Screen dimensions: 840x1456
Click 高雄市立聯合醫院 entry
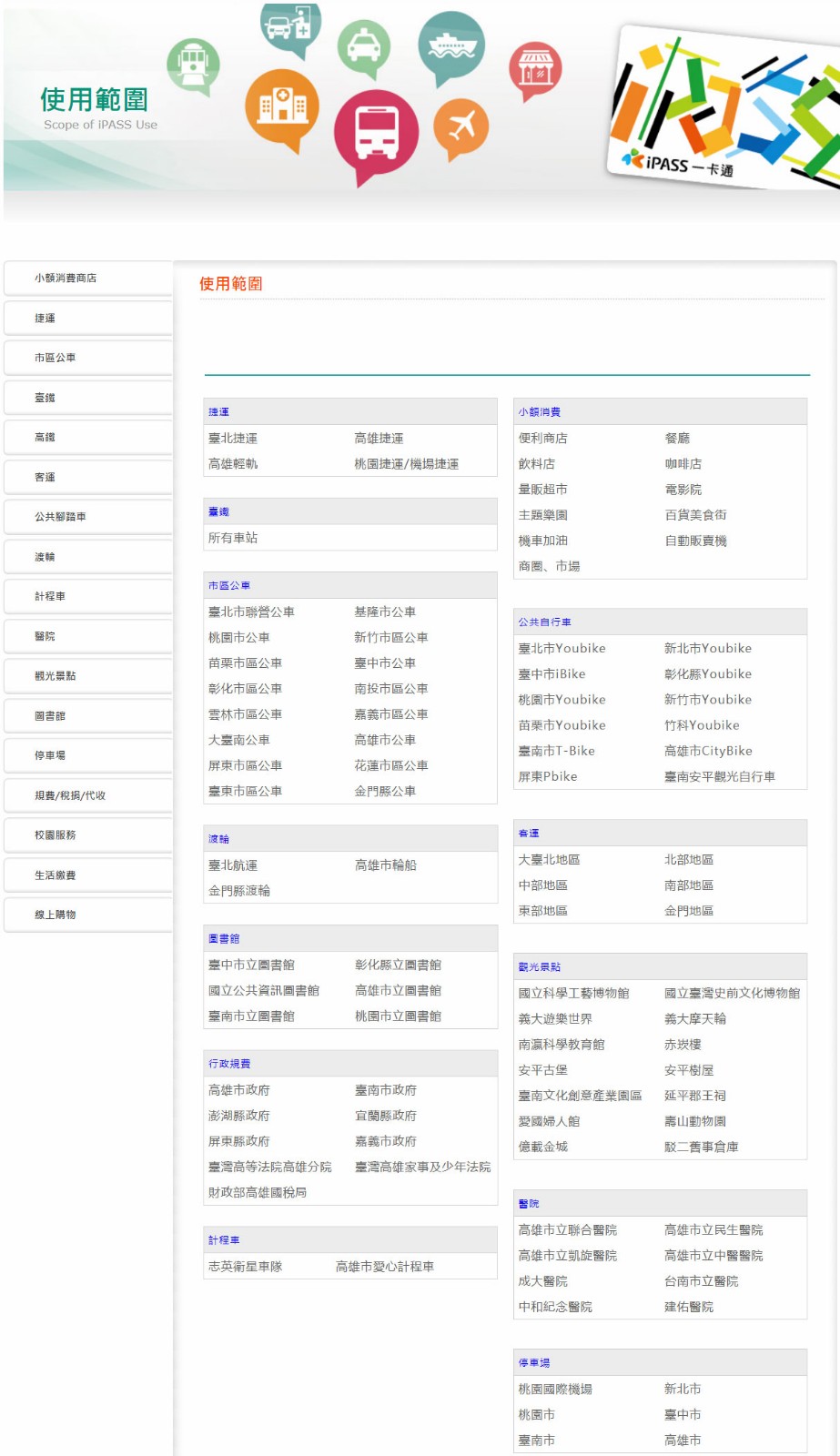[x=568, y=1230]
